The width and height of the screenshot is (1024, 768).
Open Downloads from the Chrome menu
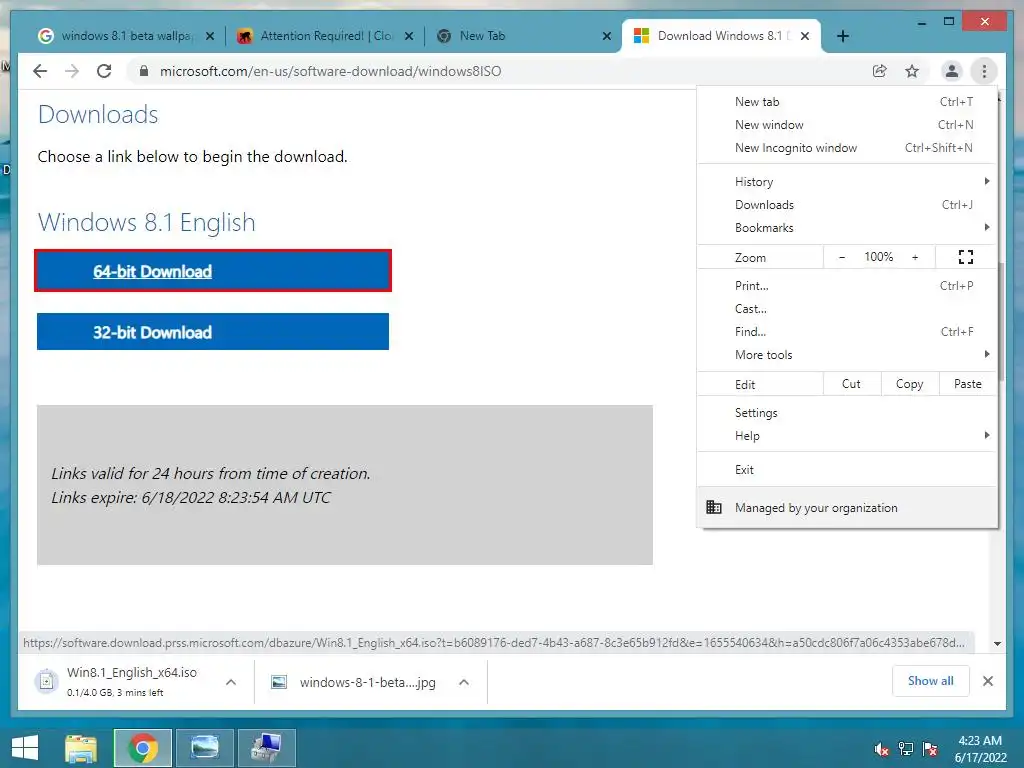click(x=847, y=204)
